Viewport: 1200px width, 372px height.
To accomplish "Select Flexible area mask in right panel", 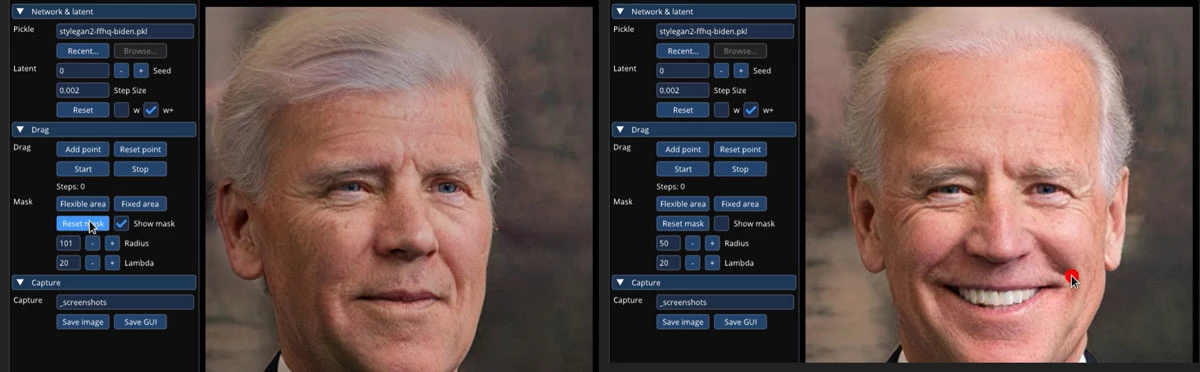I will (x=683, y=204).
